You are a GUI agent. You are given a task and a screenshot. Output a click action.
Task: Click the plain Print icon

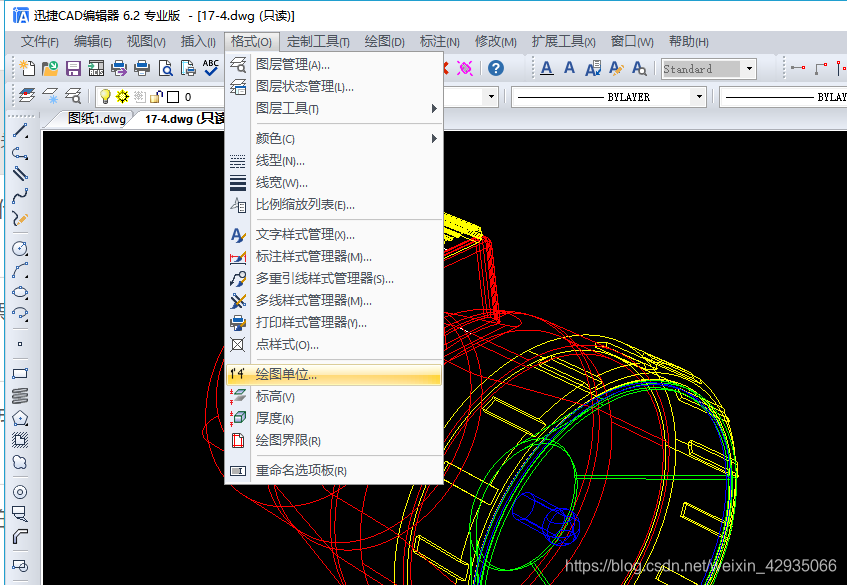pyautogui.click(x=142, y=68)
